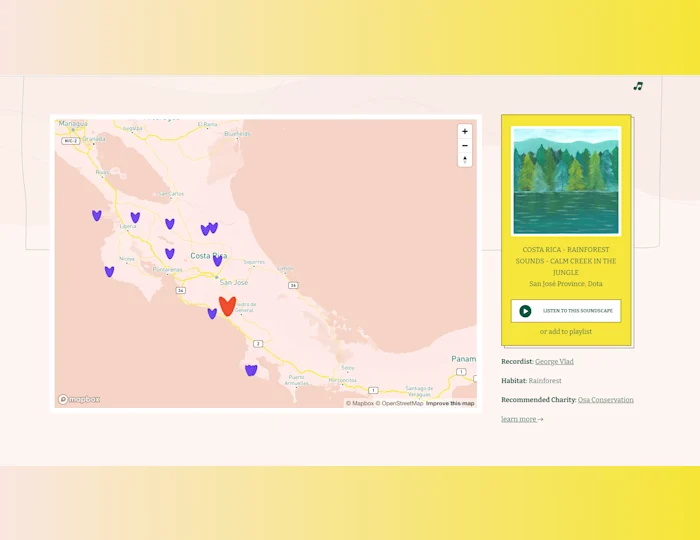This screenshot has width=700, height=540.
Task: Click the Puntarenas label on the map
Action: pos(167,270)
